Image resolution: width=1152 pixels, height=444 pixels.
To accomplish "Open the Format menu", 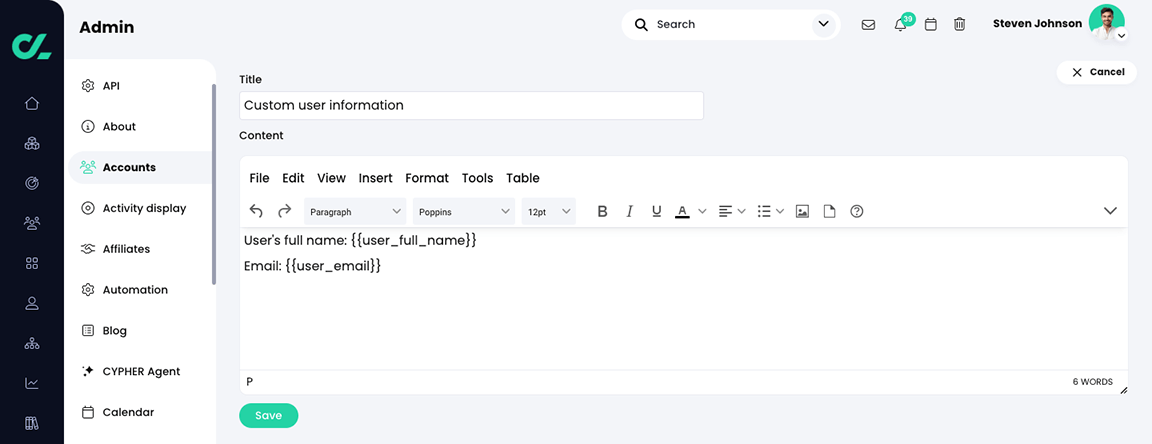I will point(427,178).
